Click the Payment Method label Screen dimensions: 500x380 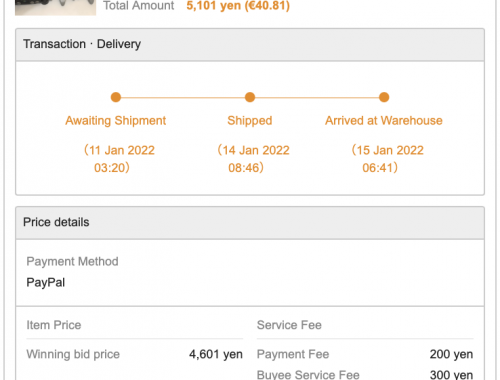point(72,262)
